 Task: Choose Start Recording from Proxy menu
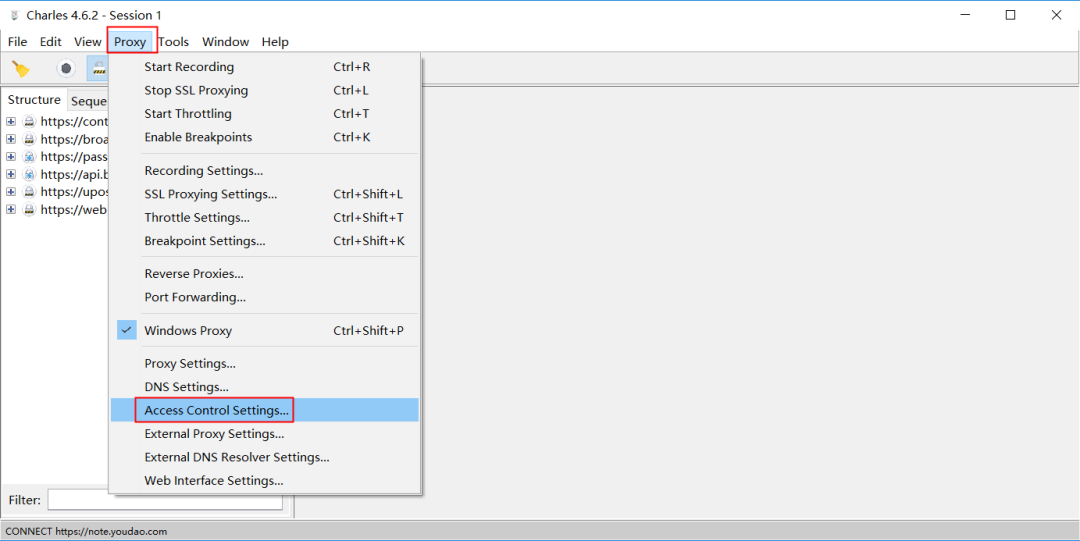coord(264,68)
